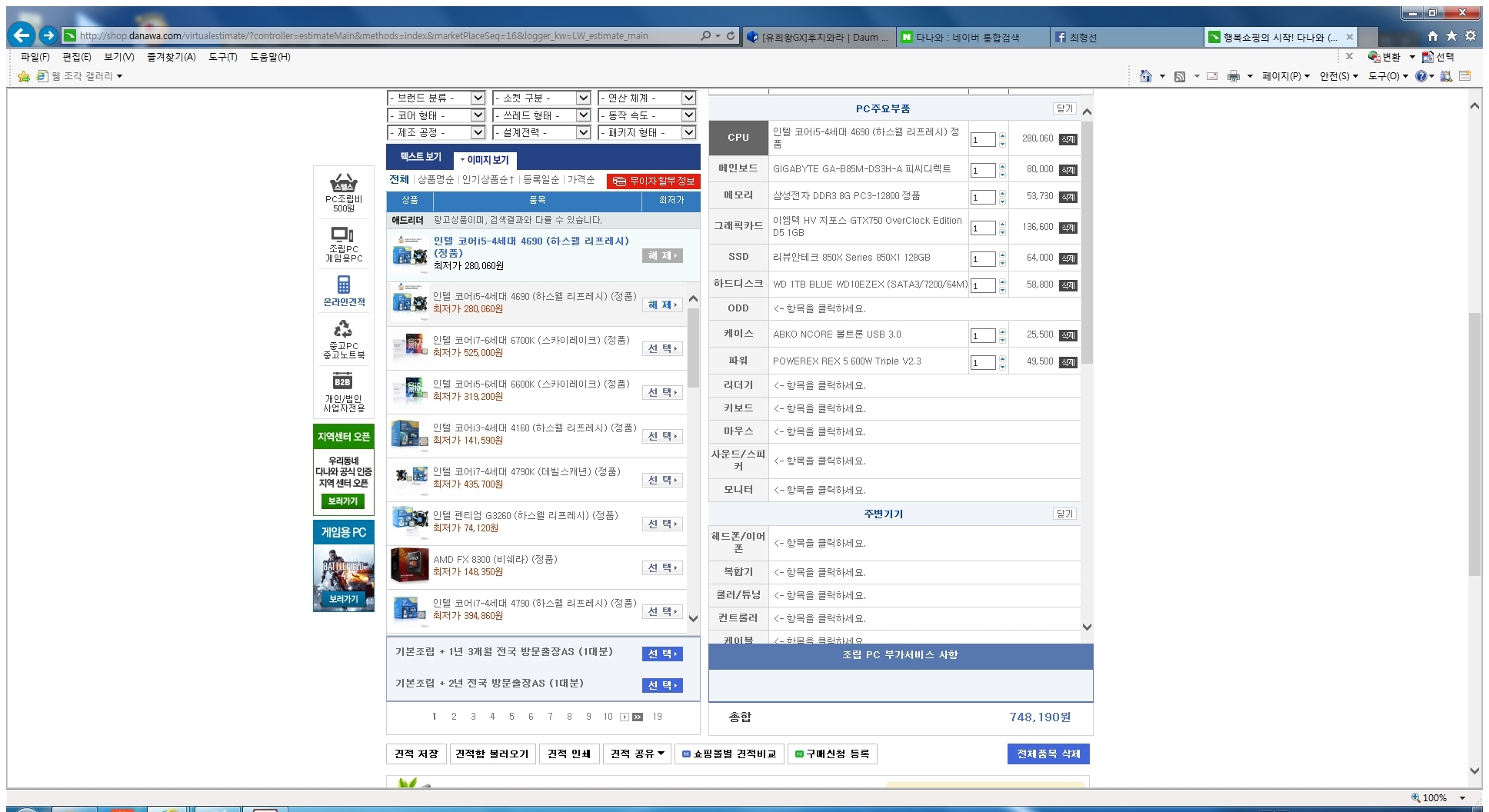Open the 견적 공유 dropdown button

tap(638, 754)
